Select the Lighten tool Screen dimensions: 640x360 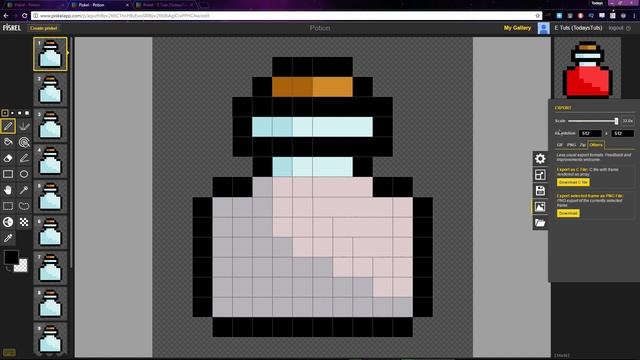[x=8, y=222]
